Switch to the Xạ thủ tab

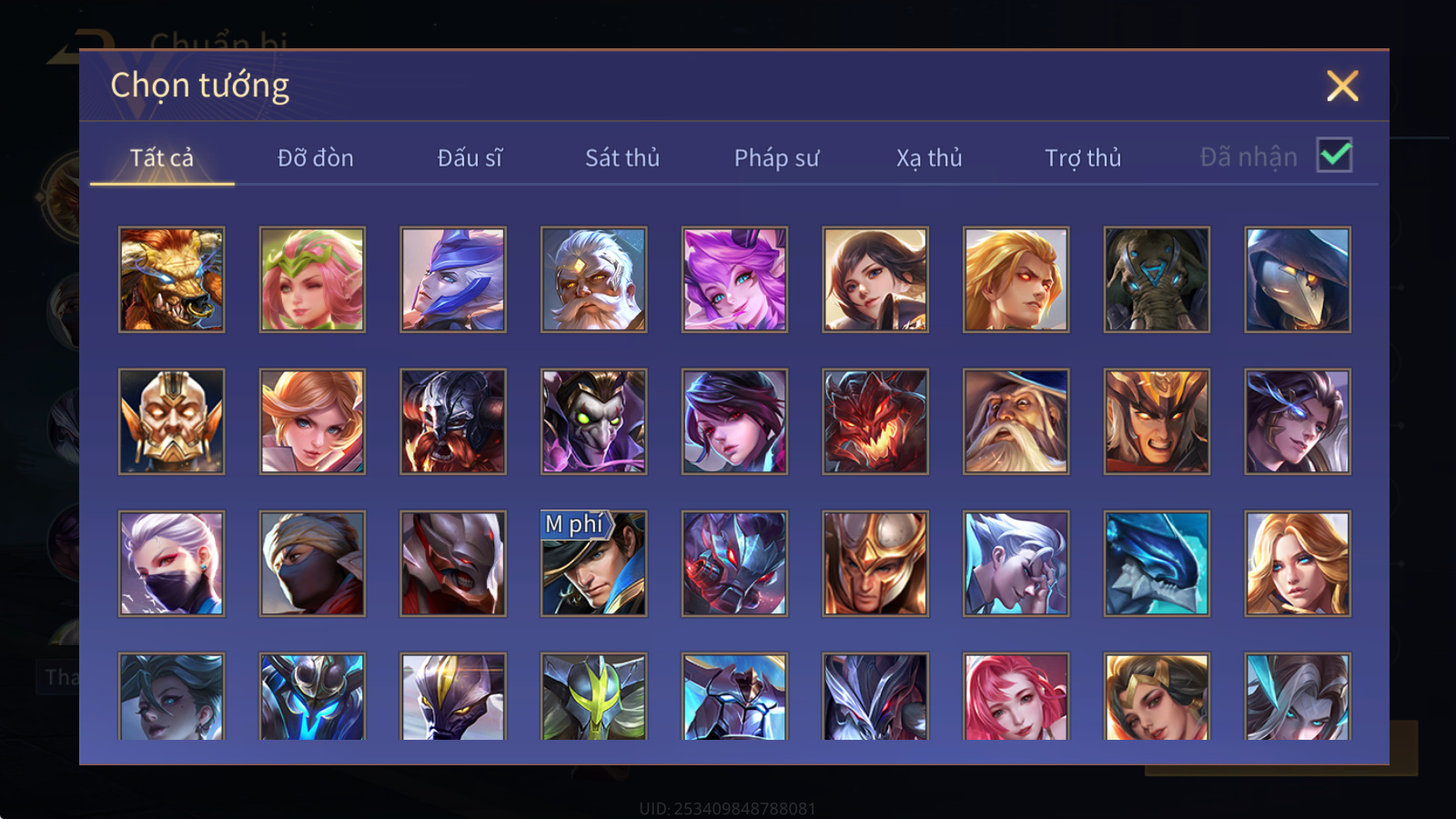point(929,157)
